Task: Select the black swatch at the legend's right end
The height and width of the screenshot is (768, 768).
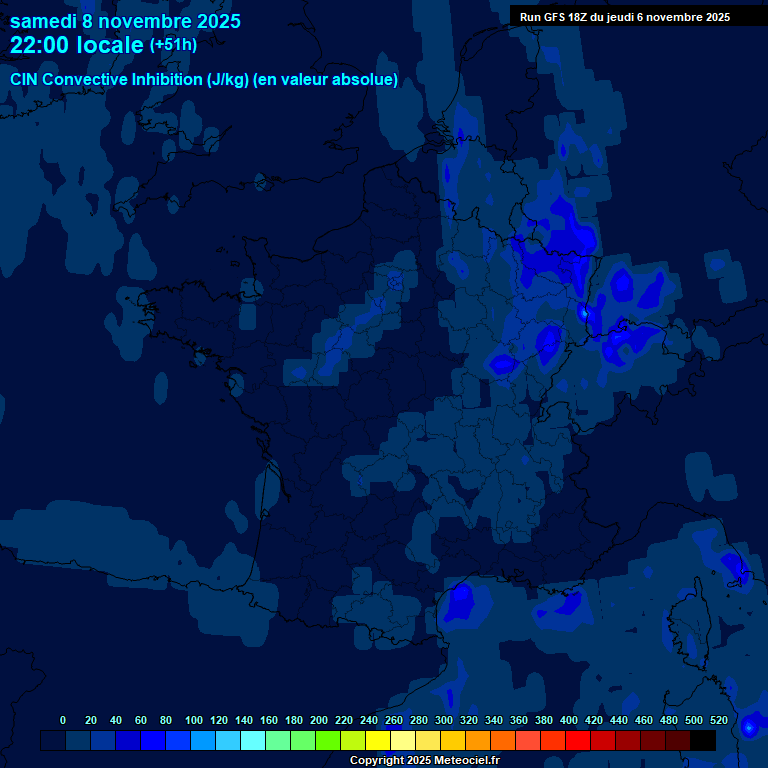Action: point(702,741)
